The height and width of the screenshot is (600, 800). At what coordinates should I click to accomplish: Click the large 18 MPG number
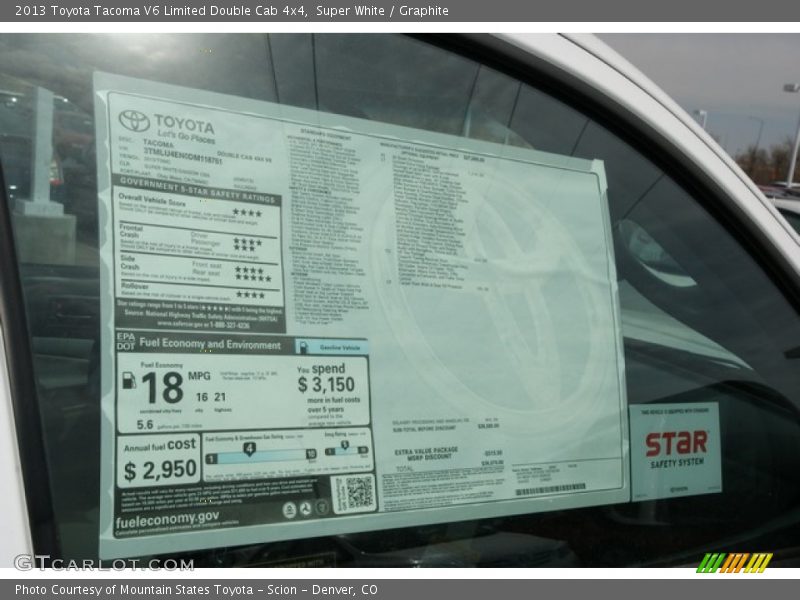163,388
